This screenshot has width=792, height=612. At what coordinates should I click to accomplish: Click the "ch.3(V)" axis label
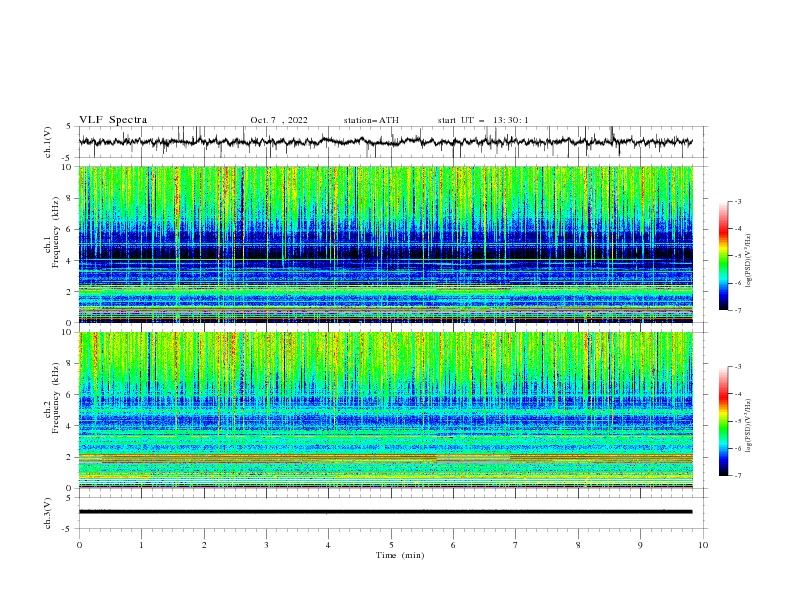tap(48, 513)
